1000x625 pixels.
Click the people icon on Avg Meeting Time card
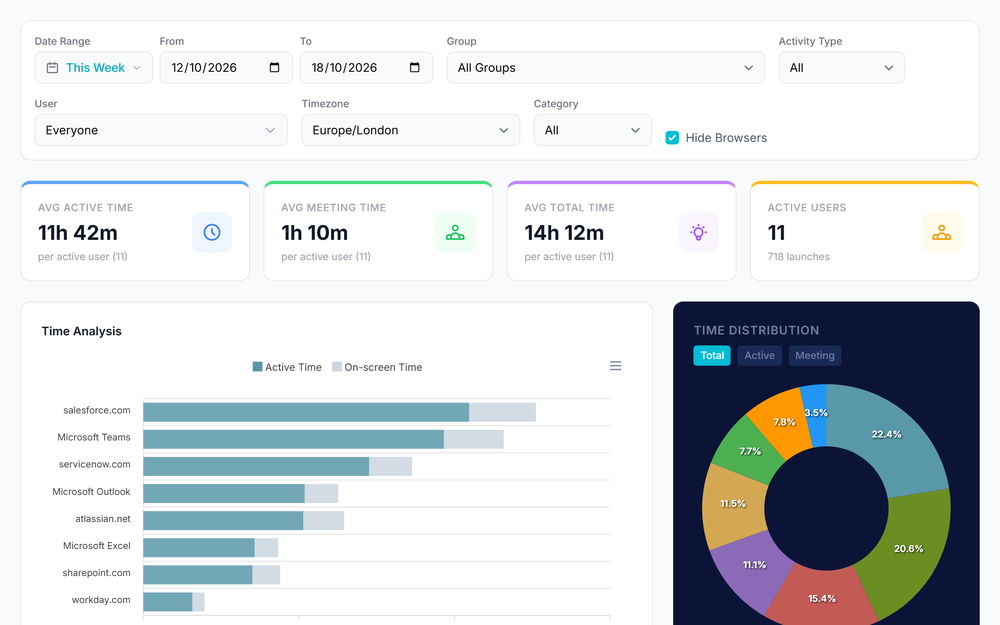pyautogui.click(x=455, y=232)
